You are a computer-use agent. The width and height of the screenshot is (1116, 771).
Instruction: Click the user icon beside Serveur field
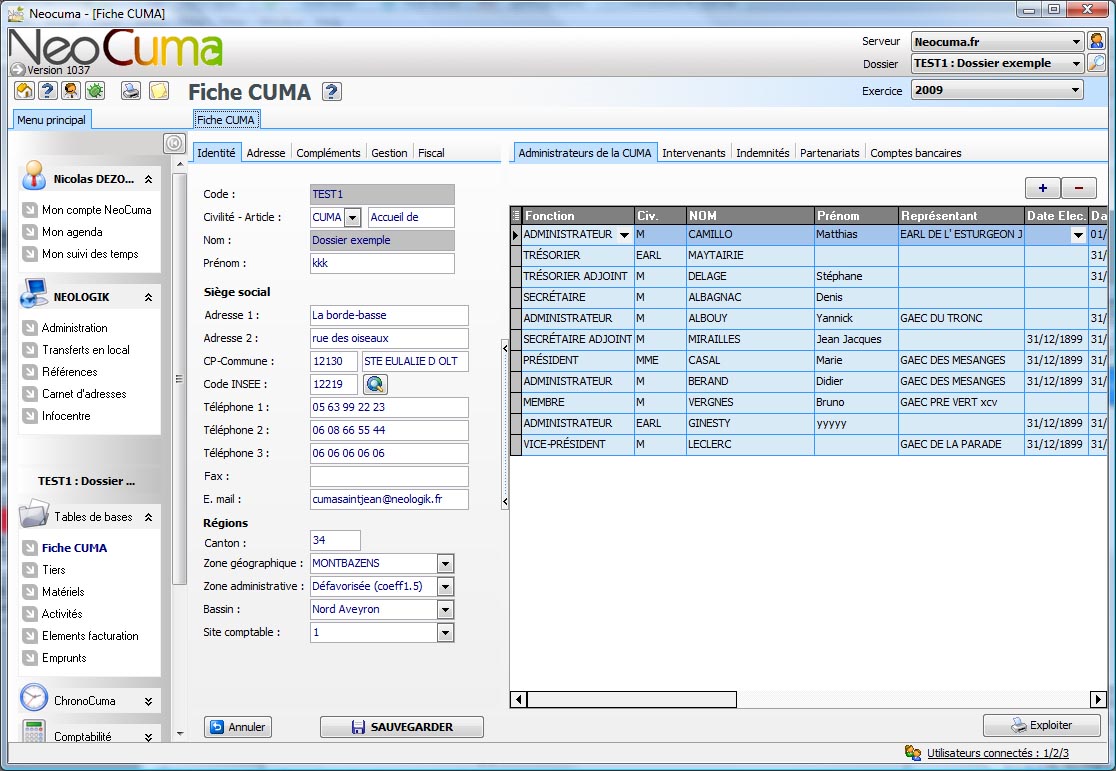[x=1096, y=41]
